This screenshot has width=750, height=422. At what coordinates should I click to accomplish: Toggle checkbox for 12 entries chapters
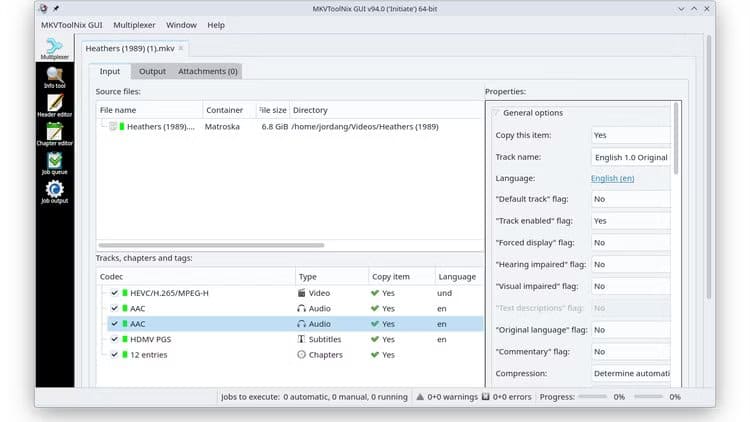tap(114, 355)
